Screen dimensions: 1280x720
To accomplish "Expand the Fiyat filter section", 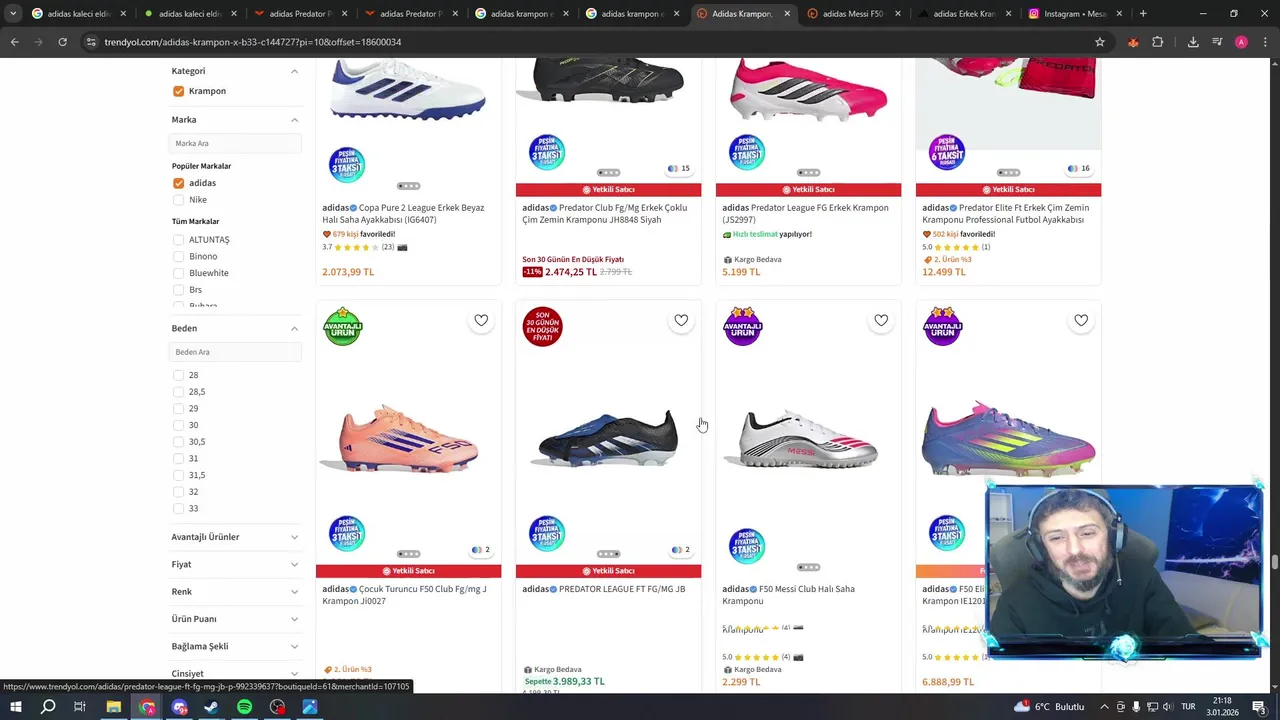I will coord(235,565).
